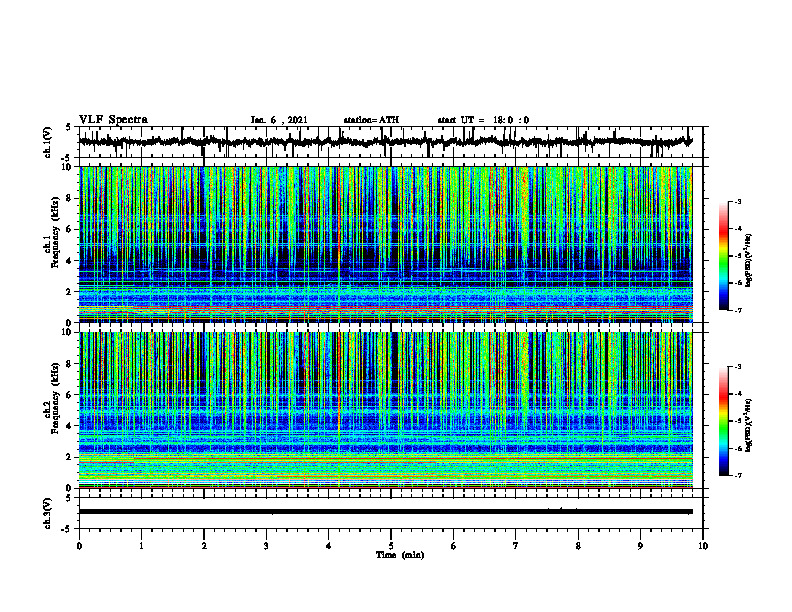792x612 pixels.
Task: Click the ch.1 voltage waveform trace panel
Action: point(390,142)
